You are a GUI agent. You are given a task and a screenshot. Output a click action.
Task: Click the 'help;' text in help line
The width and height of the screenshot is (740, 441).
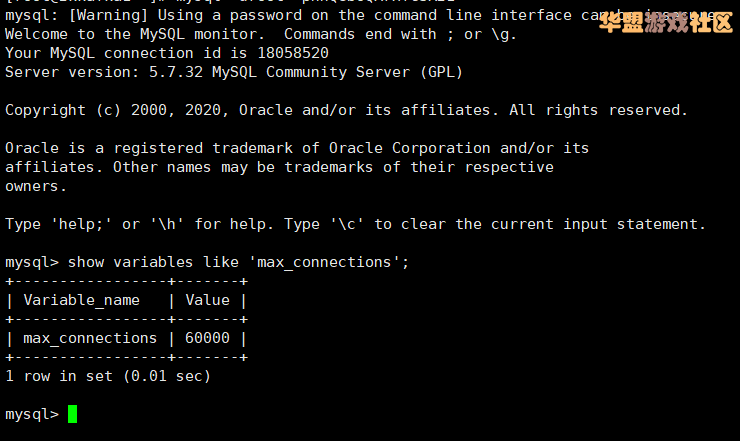81,224
